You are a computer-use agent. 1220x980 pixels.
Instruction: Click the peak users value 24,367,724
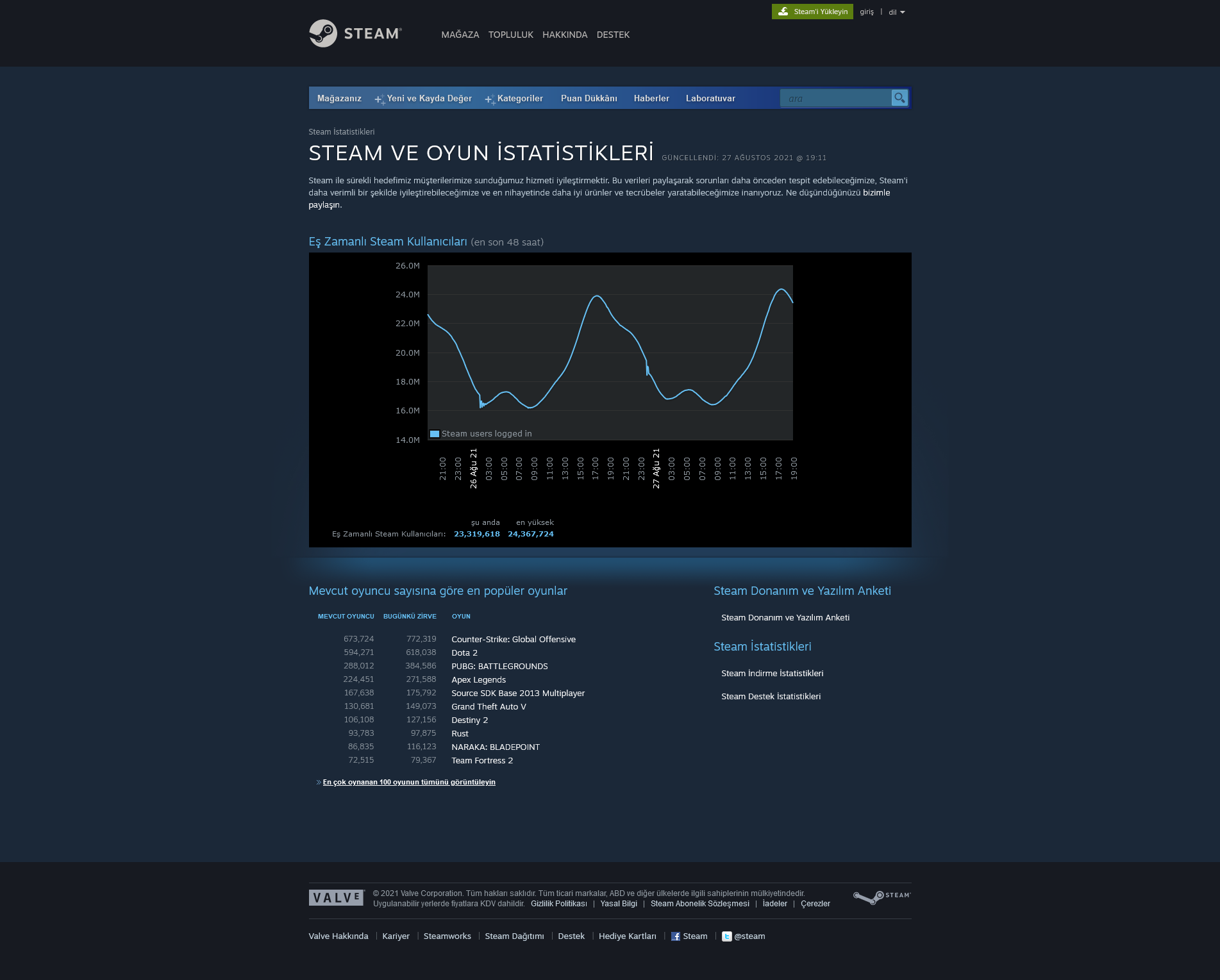[531, 534]
